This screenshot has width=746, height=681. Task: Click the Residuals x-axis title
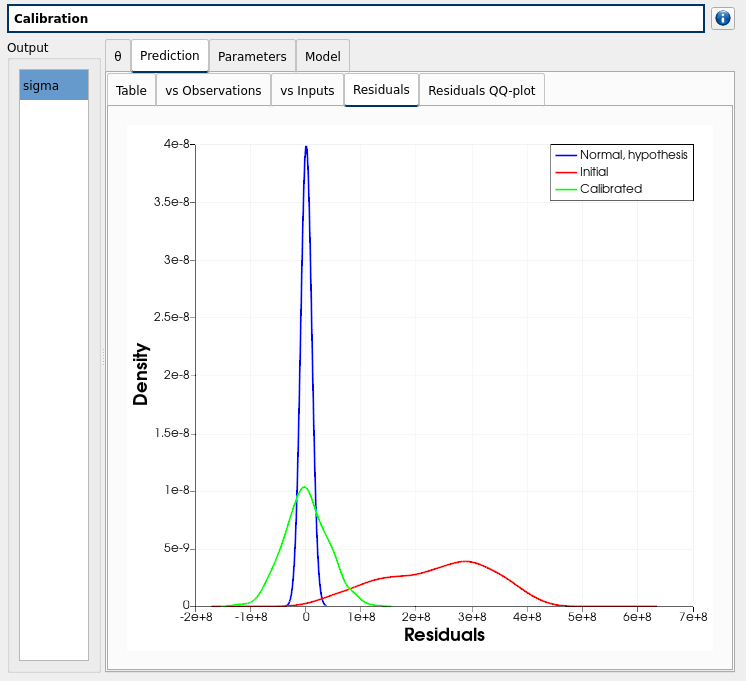(x=444, y=635)
